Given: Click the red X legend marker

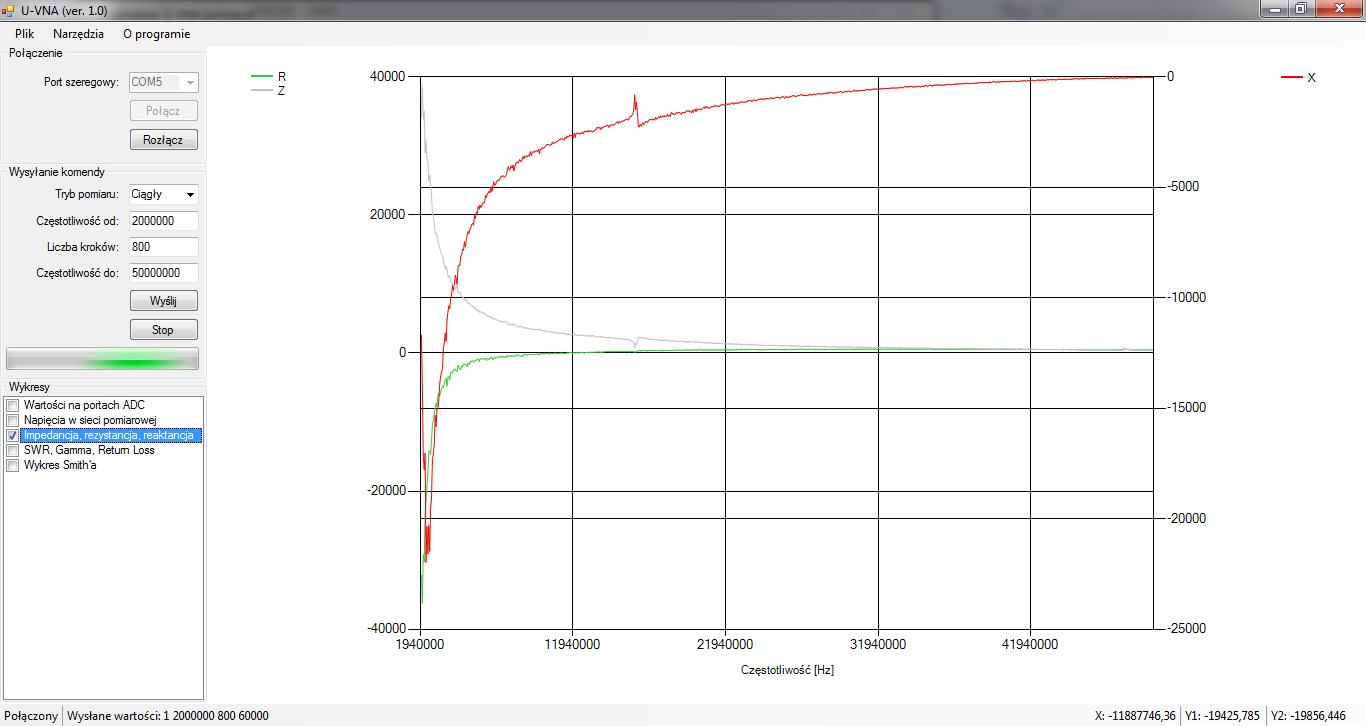Looking at the screenshot, I should click(1292, 77).
